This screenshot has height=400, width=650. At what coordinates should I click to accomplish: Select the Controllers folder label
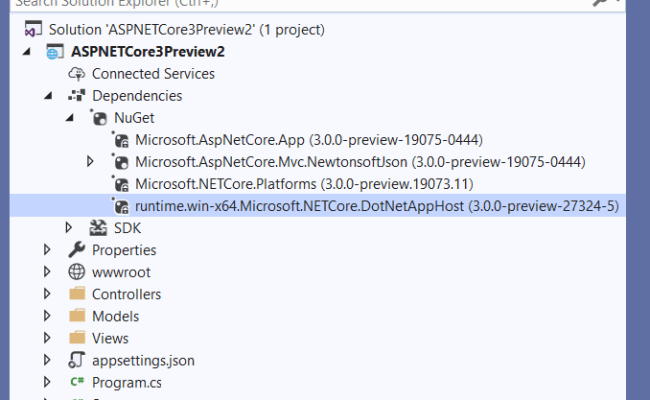point(126,294)
